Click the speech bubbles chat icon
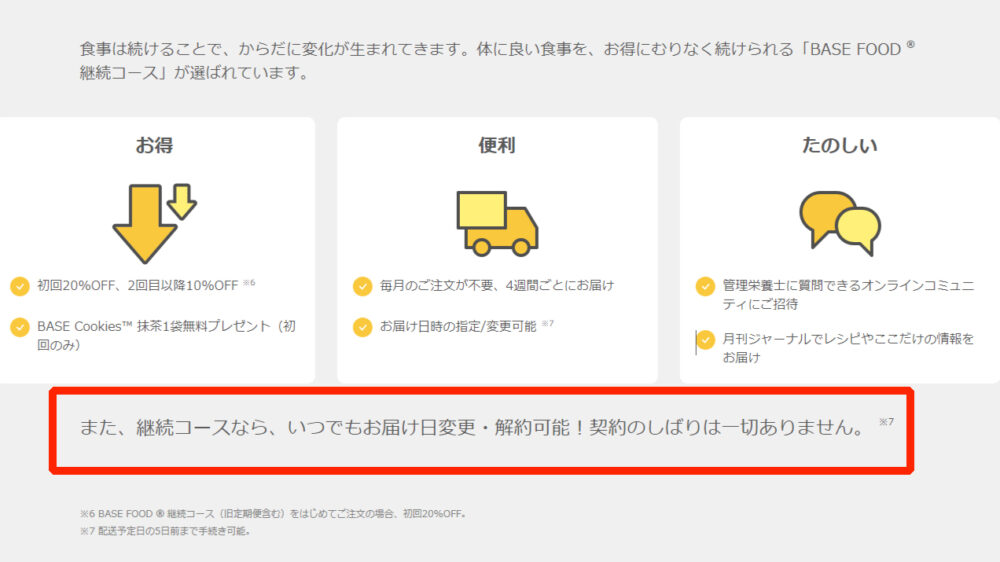Viewport: 1000px width, 562px height. pyautogui.click(x=840, y=223)
